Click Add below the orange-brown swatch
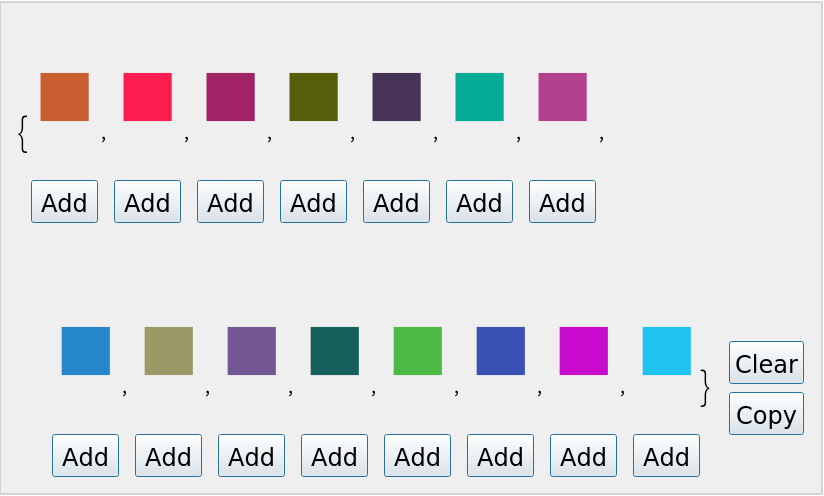The height and width of the screenshot is (496, 824). tap(64, 202)
